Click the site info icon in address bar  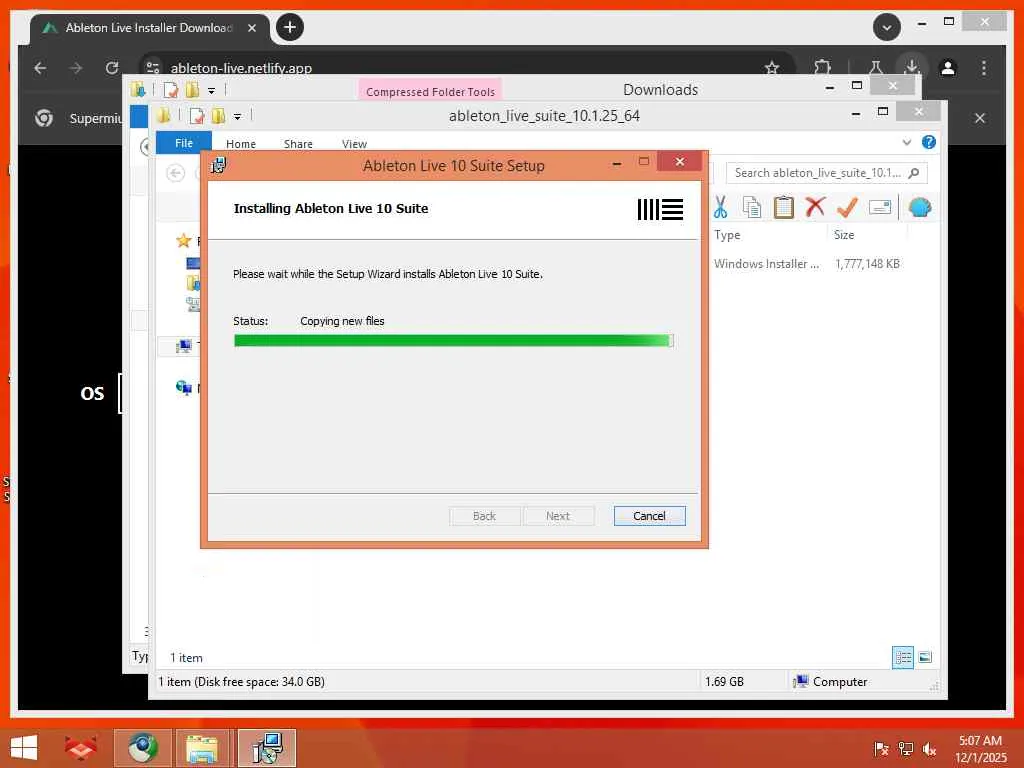click(x=153, y=68)
